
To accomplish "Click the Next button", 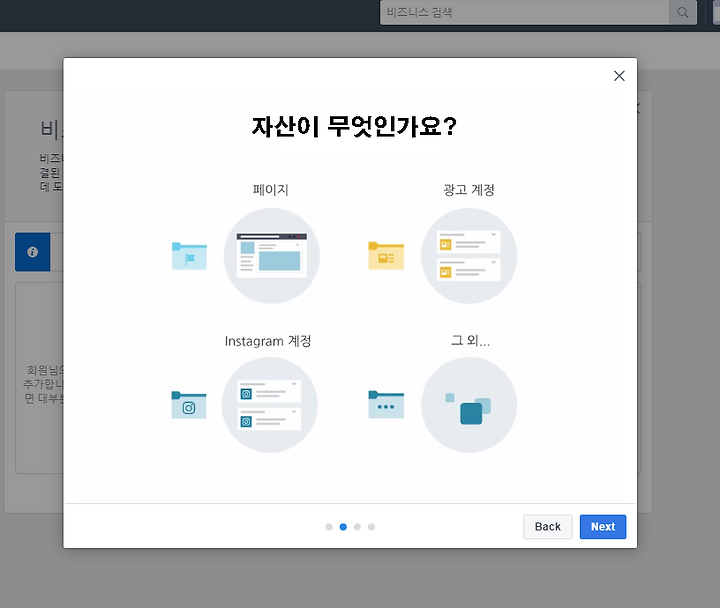I will 602,527.
